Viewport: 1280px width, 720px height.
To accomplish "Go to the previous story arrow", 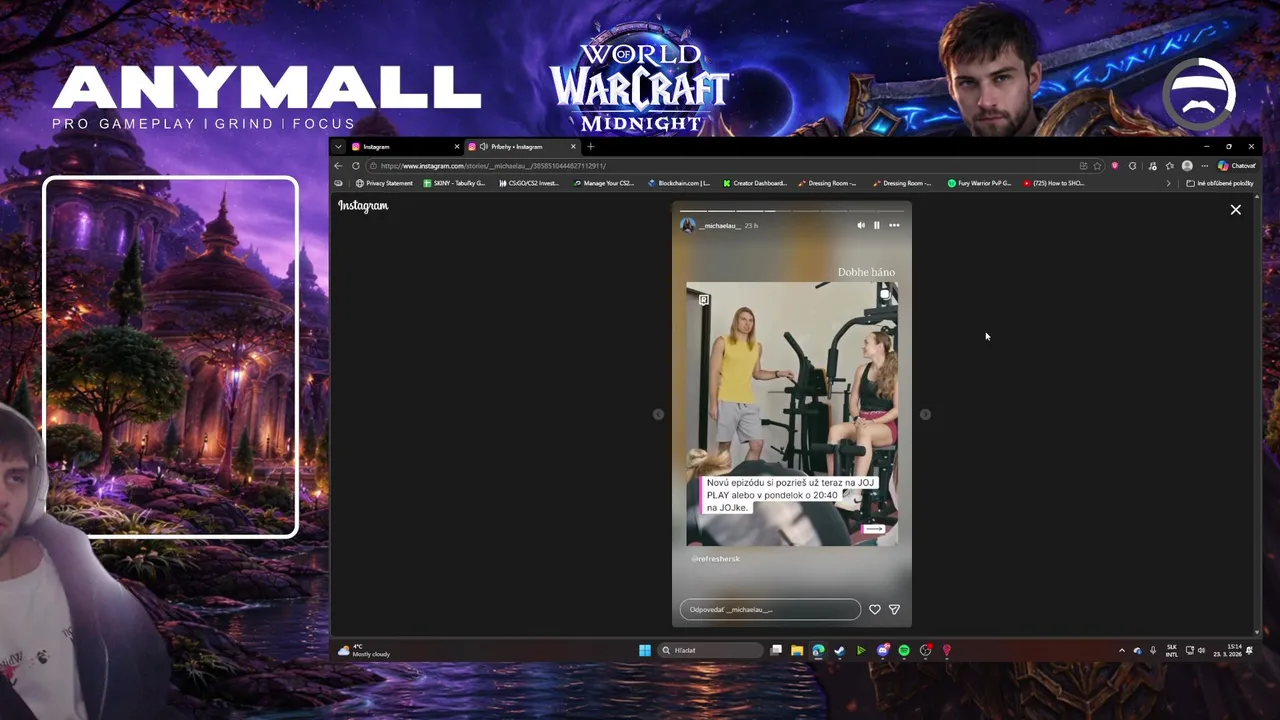I will (x=658, y=414).
